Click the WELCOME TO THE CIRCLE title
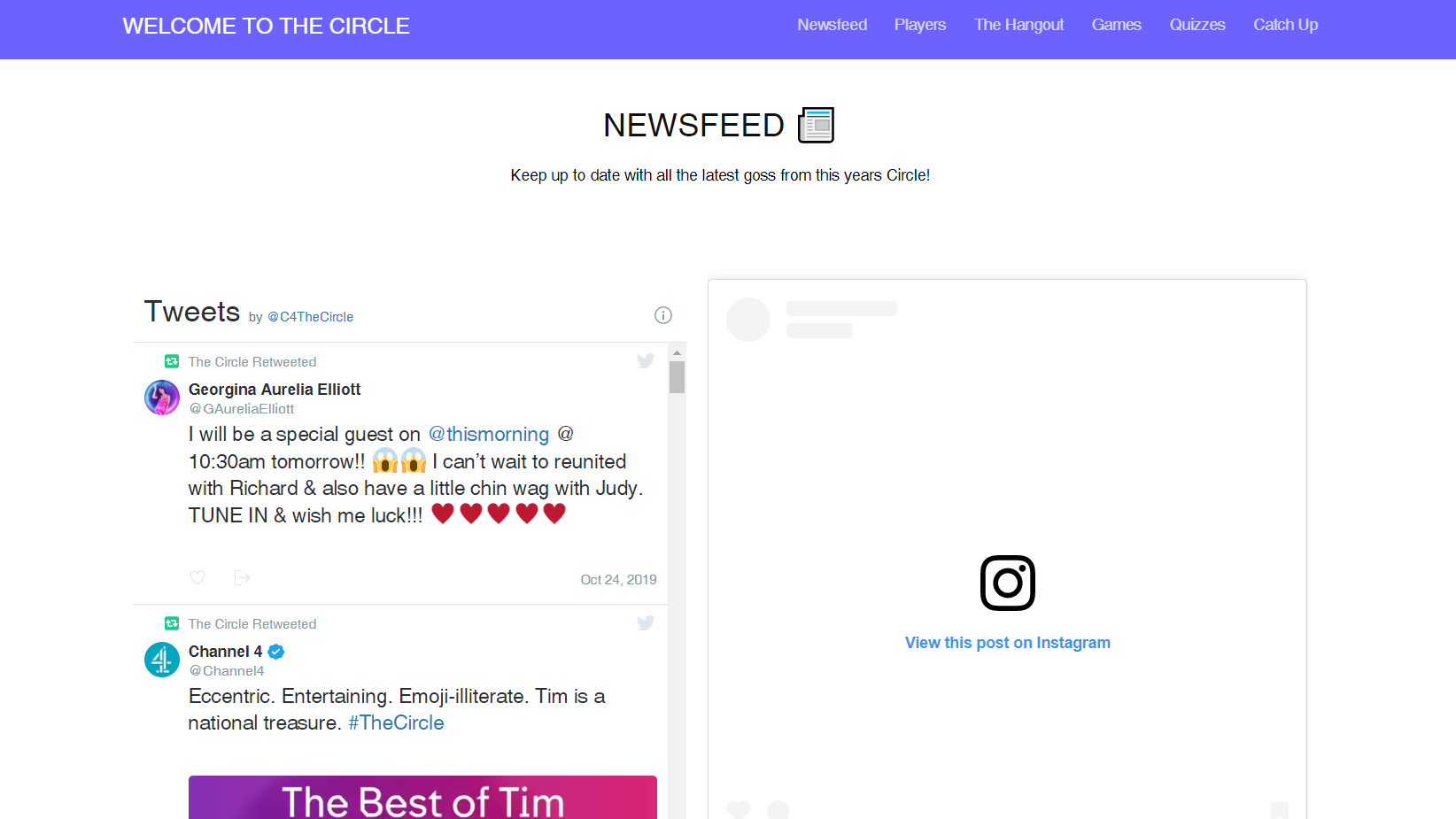1456x819 pixels. 266,26
